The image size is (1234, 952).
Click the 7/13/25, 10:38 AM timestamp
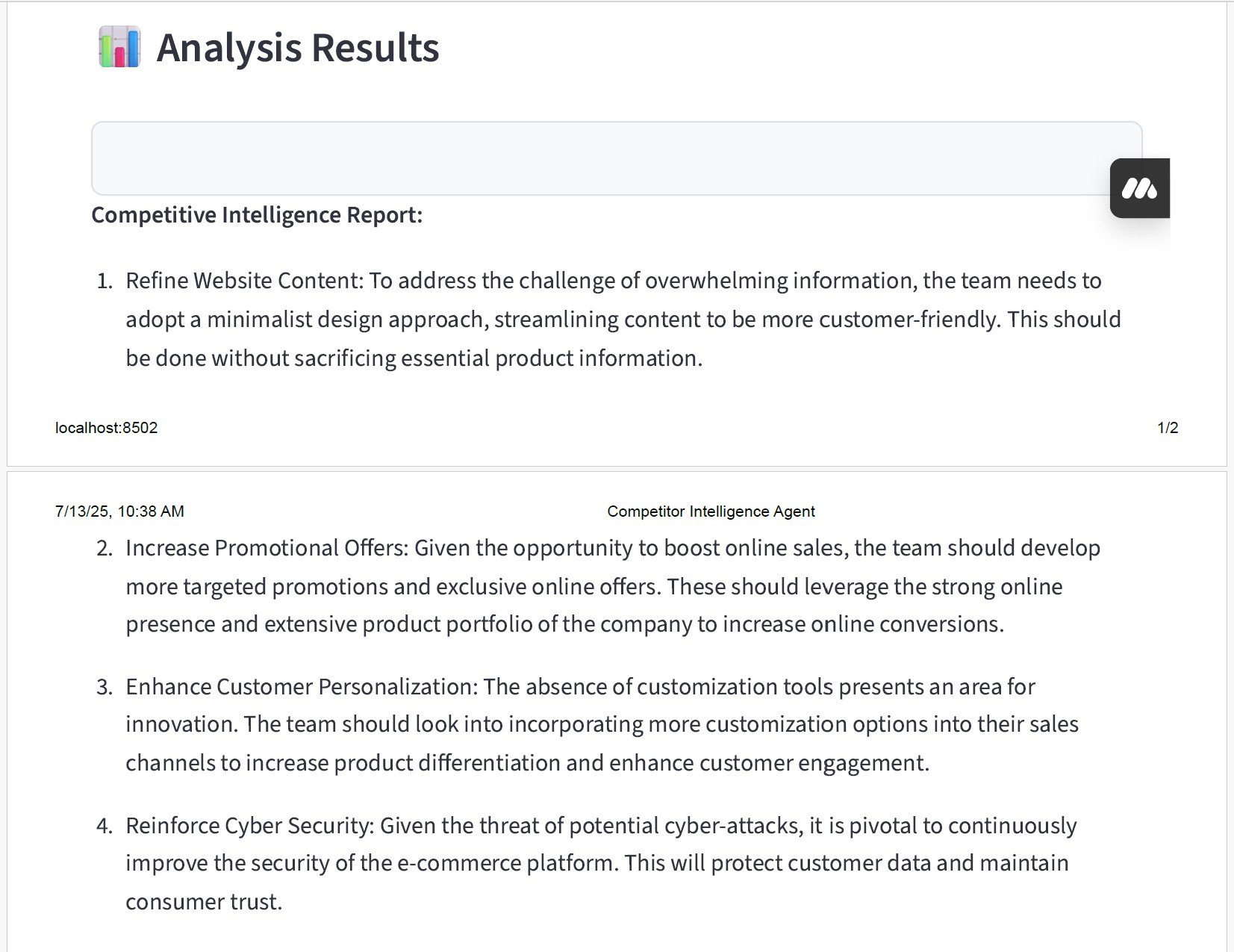(119, 511)
